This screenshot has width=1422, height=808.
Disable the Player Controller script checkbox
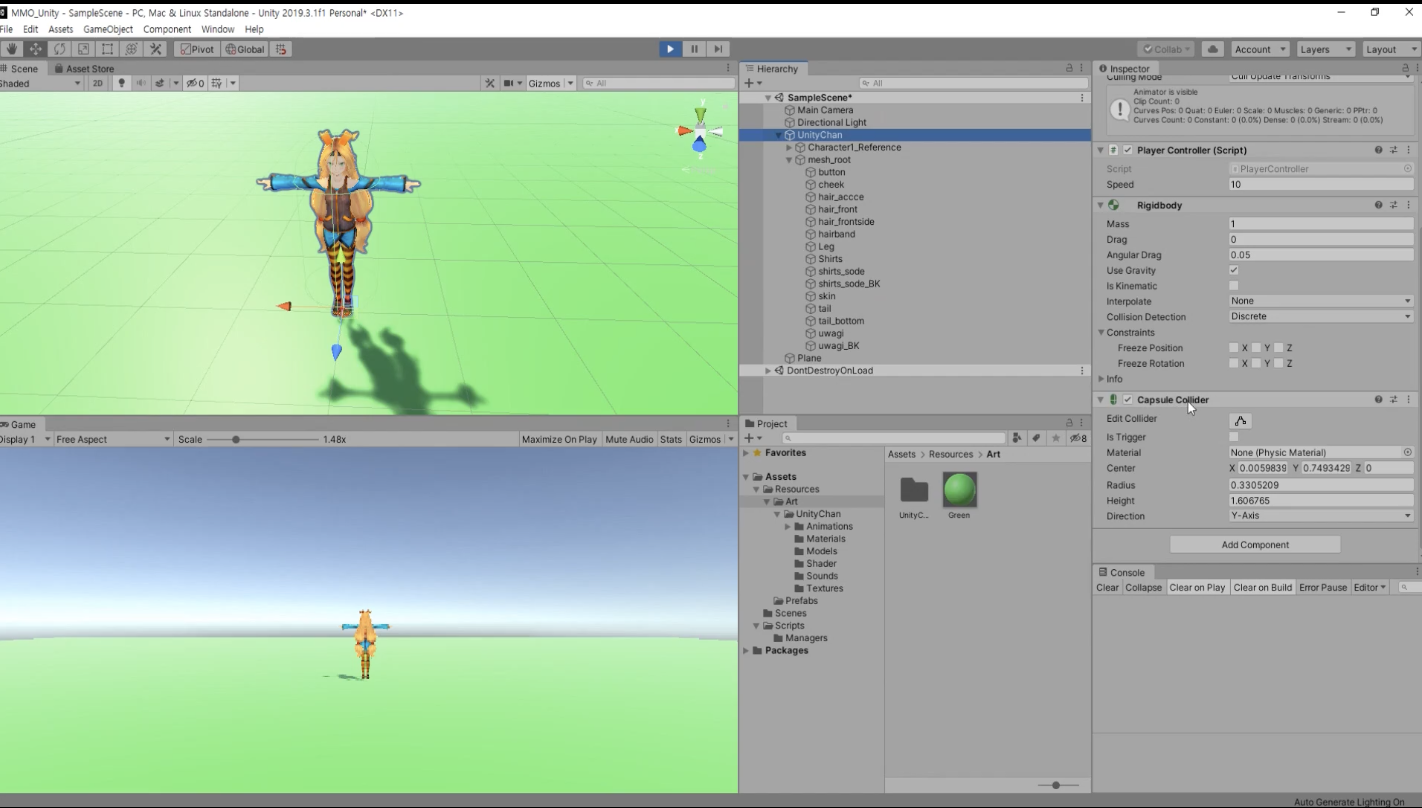coord(1128,150)
